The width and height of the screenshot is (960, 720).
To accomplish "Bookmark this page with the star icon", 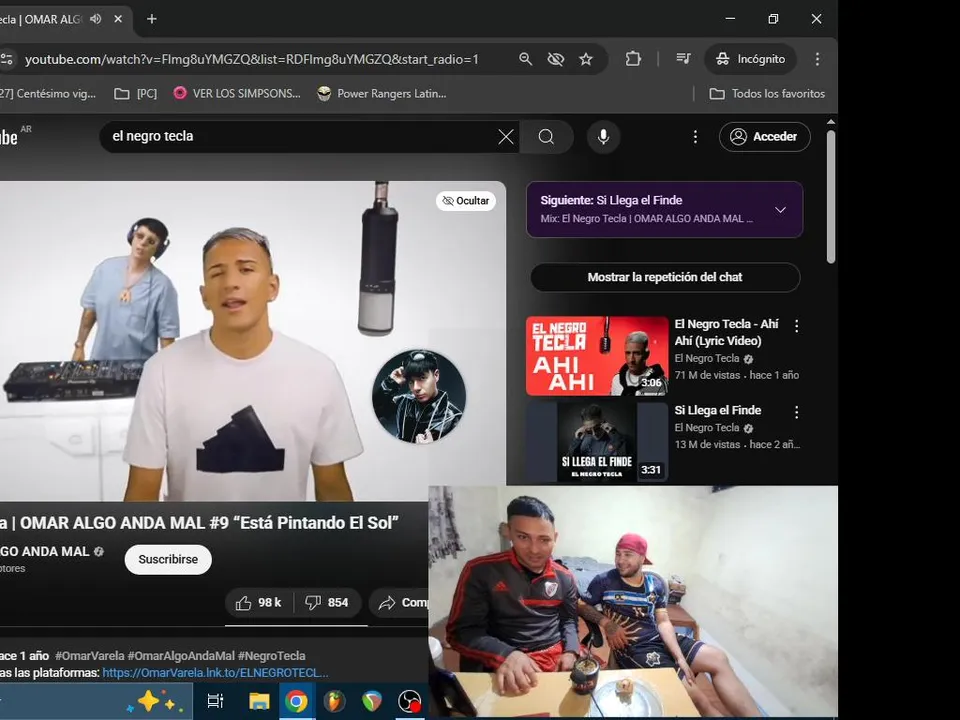I will click(586, 59).
